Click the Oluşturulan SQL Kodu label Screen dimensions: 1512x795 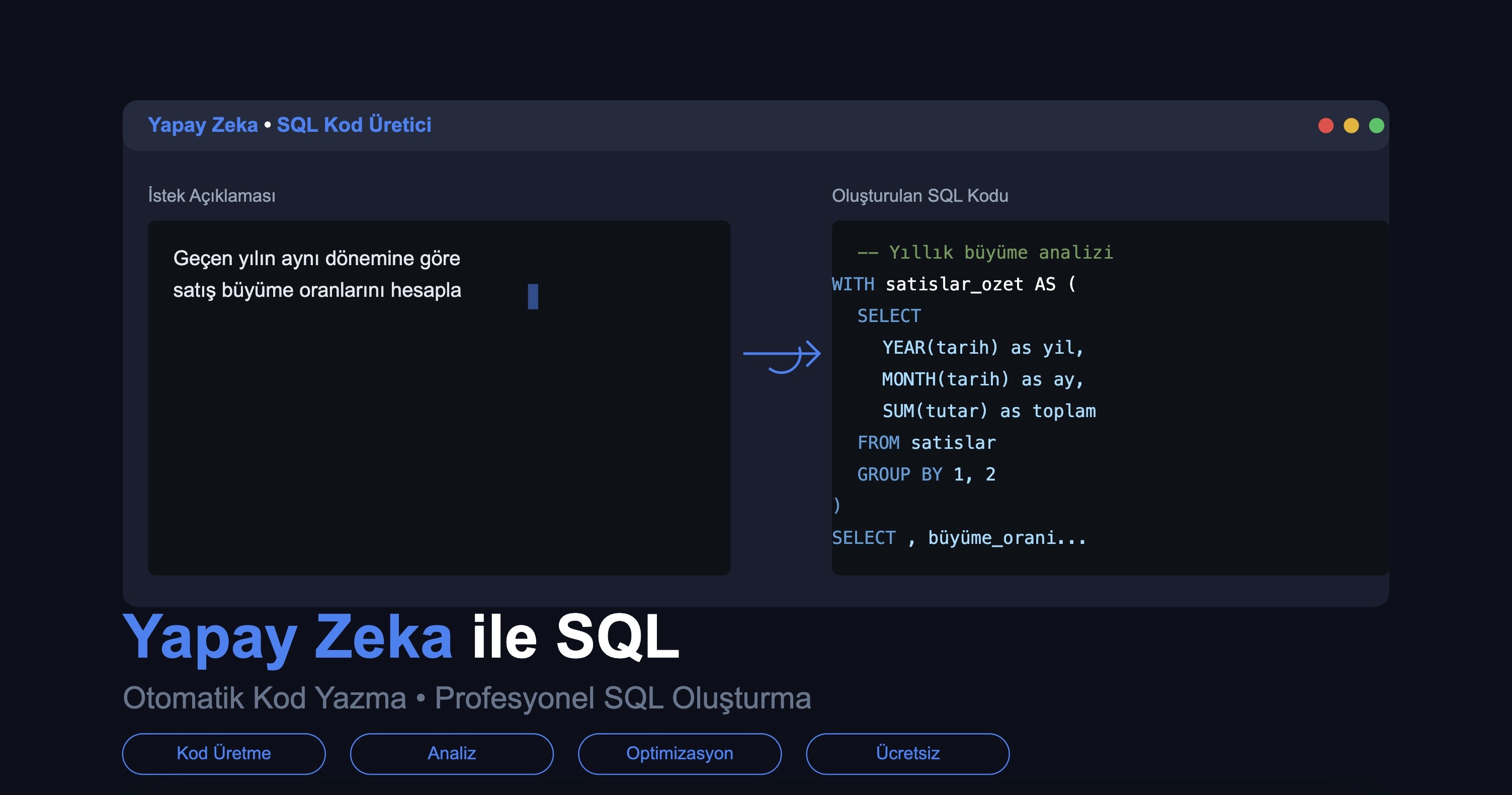[920, 196]
